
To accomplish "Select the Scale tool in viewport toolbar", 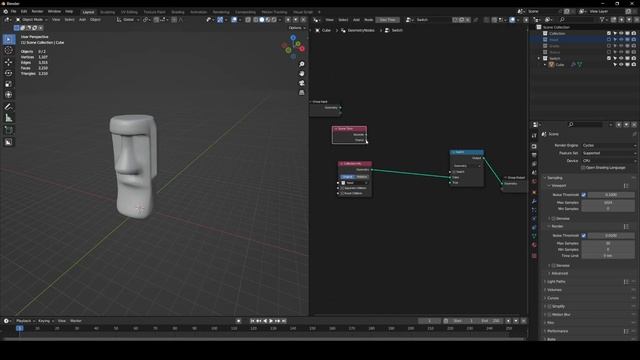I will [9, 84].
